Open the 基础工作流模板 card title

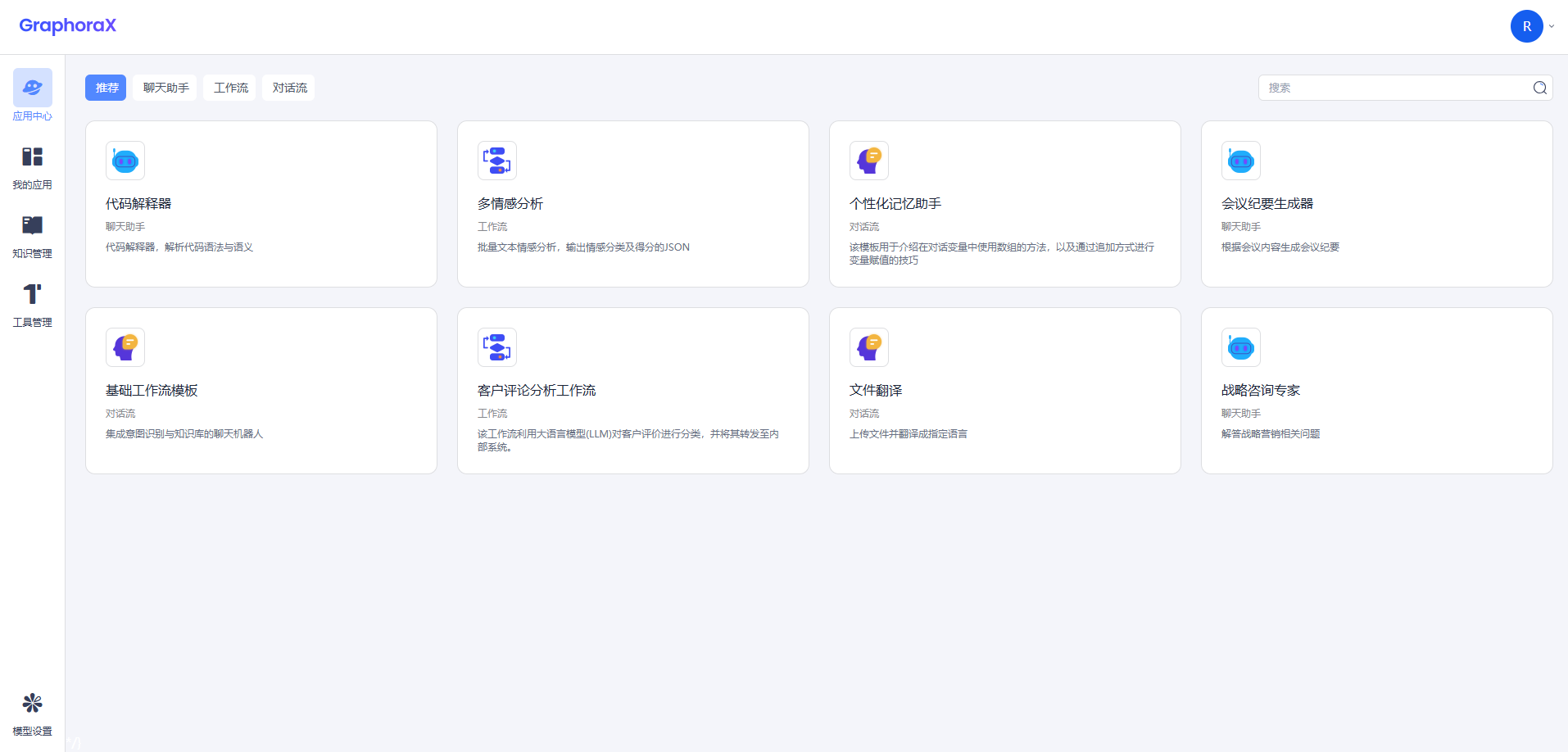click(152, 391)
